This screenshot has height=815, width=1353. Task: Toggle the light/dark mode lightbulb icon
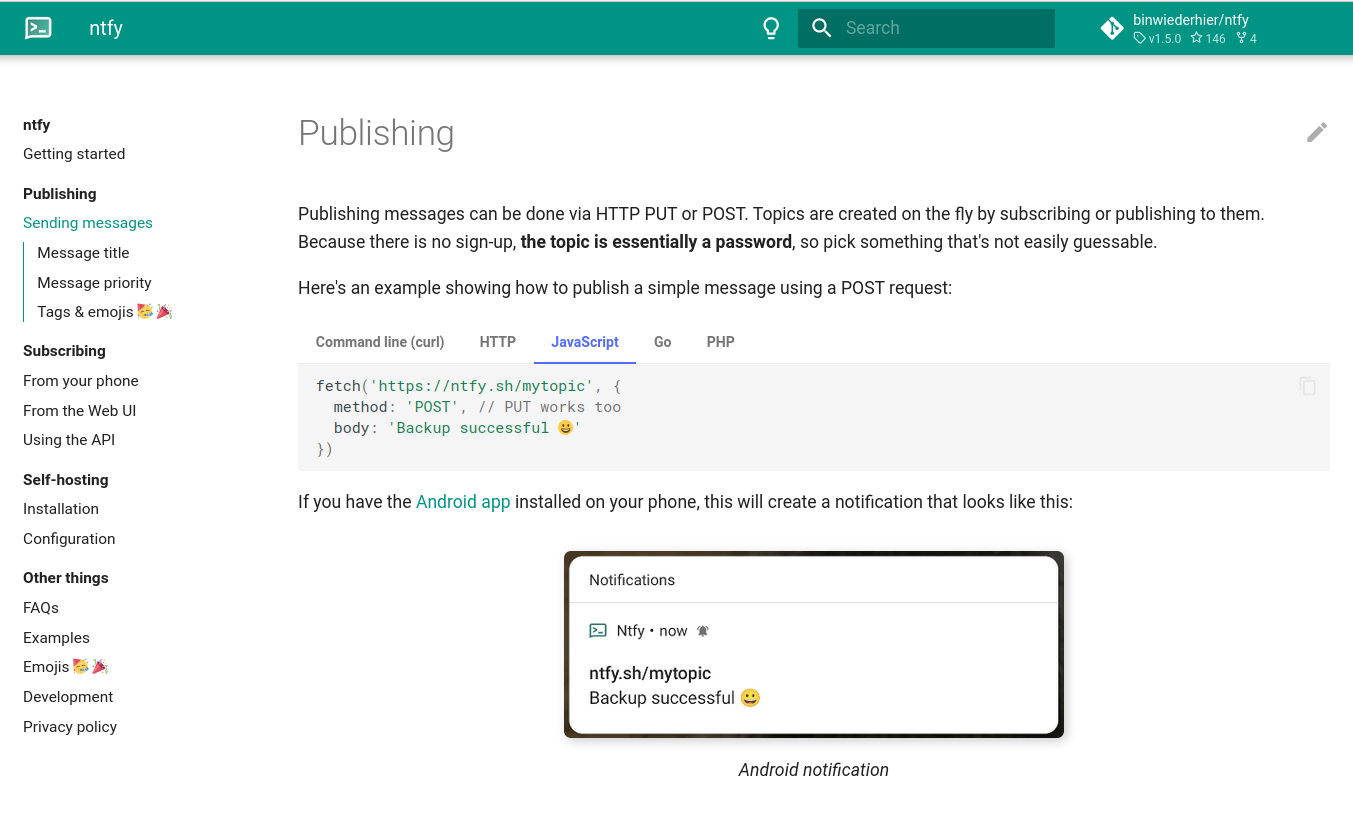tap(771, 28)
